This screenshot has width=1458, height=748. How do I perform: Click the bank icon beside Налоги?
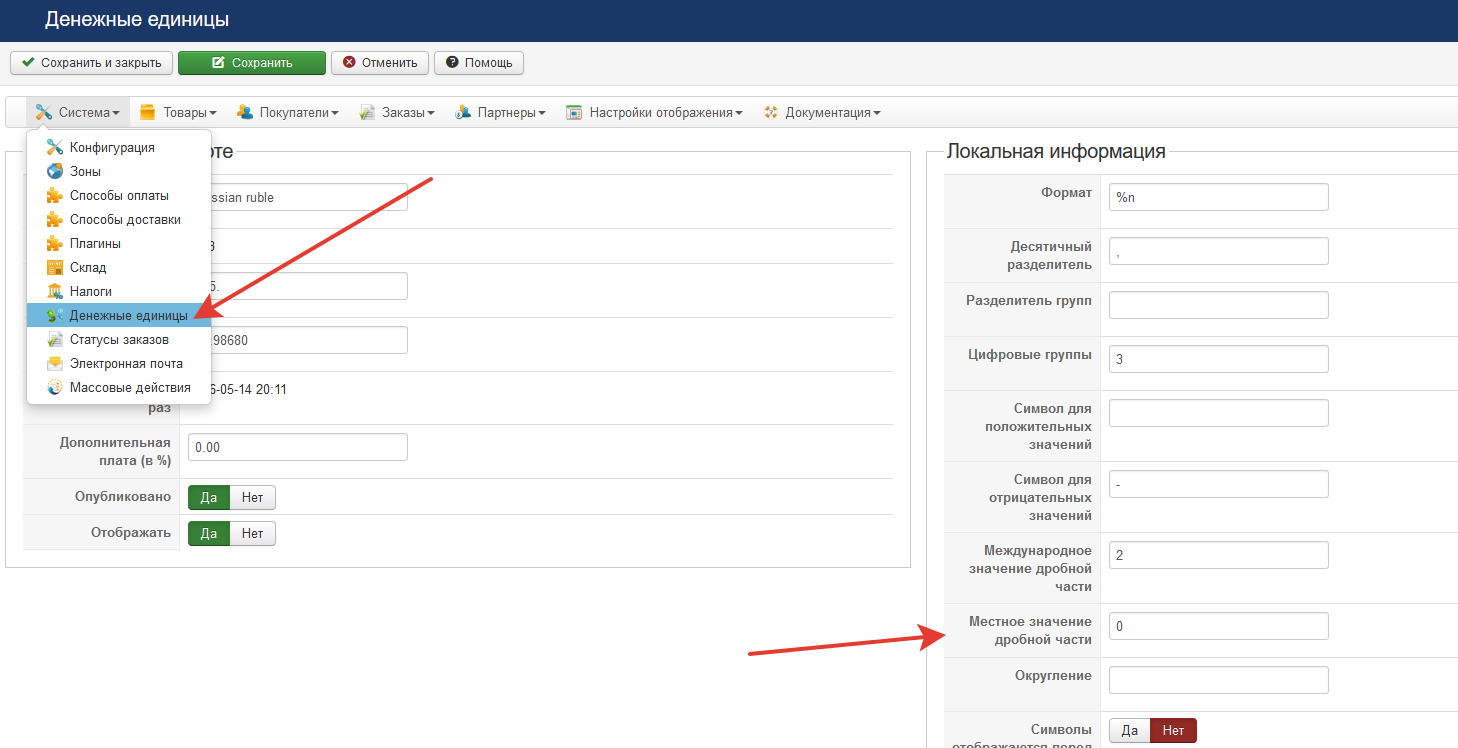55,291
